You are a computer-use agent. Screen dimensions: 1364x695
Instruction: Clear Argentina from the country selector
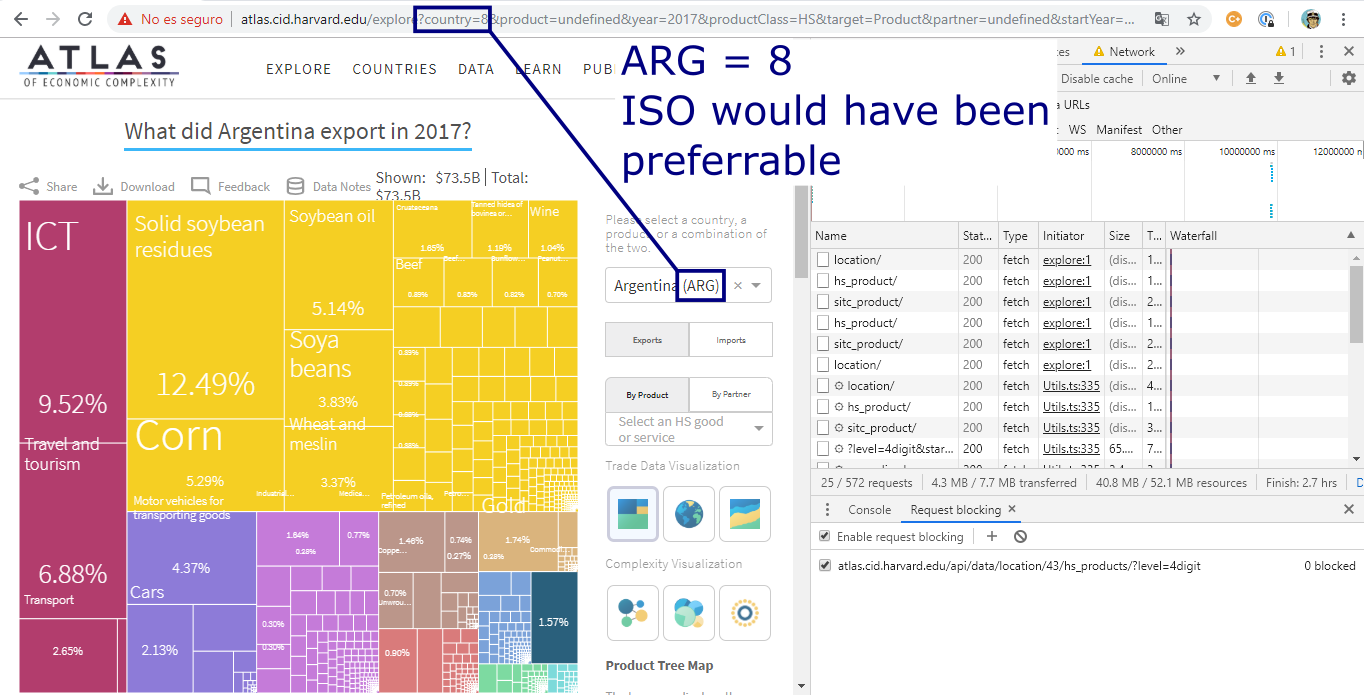[738, 285]
